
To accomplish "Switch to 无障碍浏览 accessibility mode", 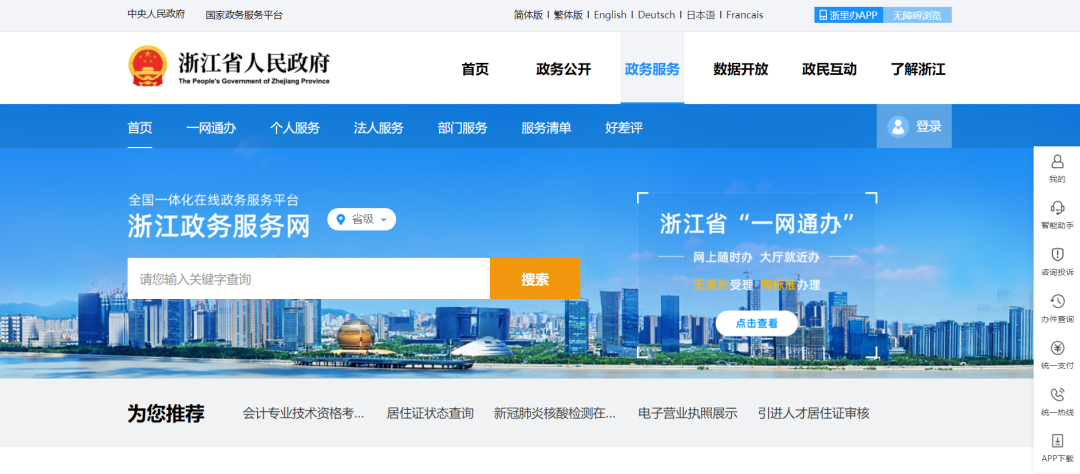I will tap(917, 15).
